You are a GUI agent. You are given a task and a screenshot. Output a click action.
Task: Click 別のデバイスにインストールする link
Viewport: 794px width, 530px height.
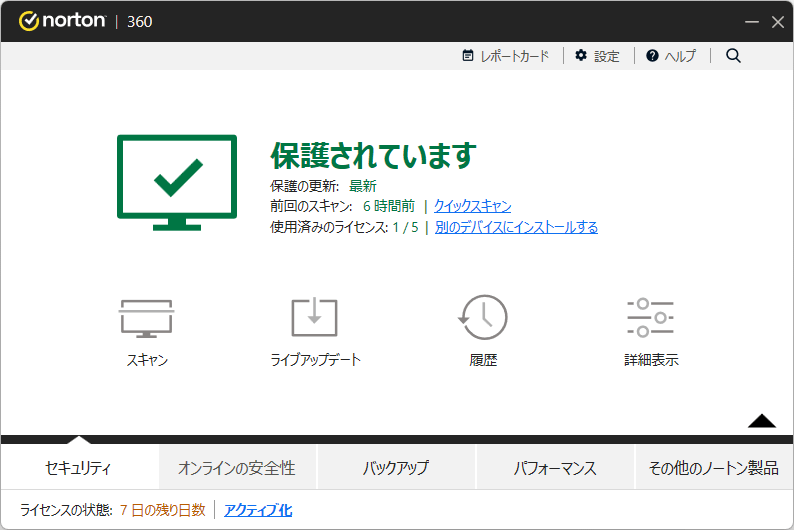click(516, 227)
